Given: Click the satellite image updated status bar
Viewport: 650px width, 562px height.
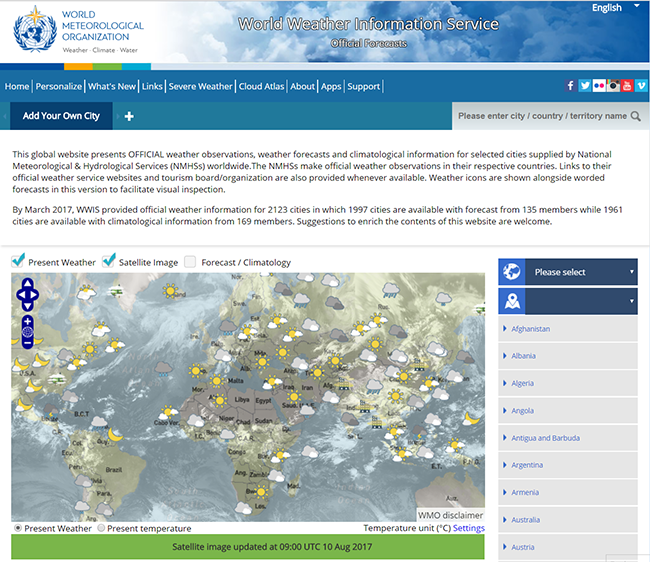Looking at the screenshot, I should coord(248,547).
